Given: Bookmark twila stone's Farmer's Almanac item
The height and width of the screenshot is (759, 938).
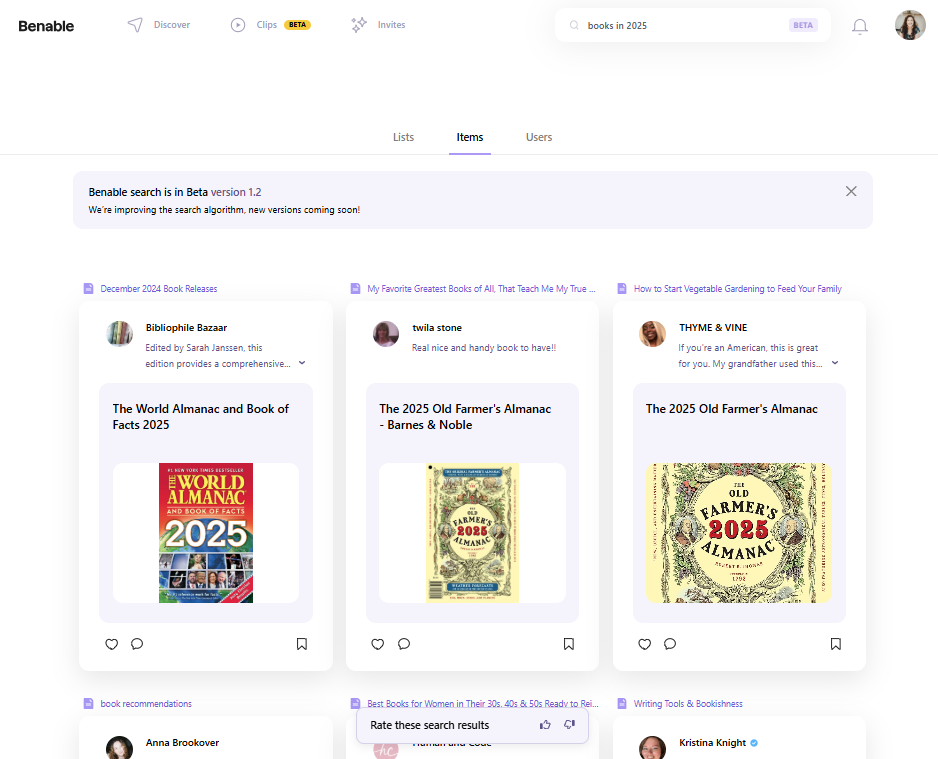Looking at the screenshot, I should coord(569,644).
